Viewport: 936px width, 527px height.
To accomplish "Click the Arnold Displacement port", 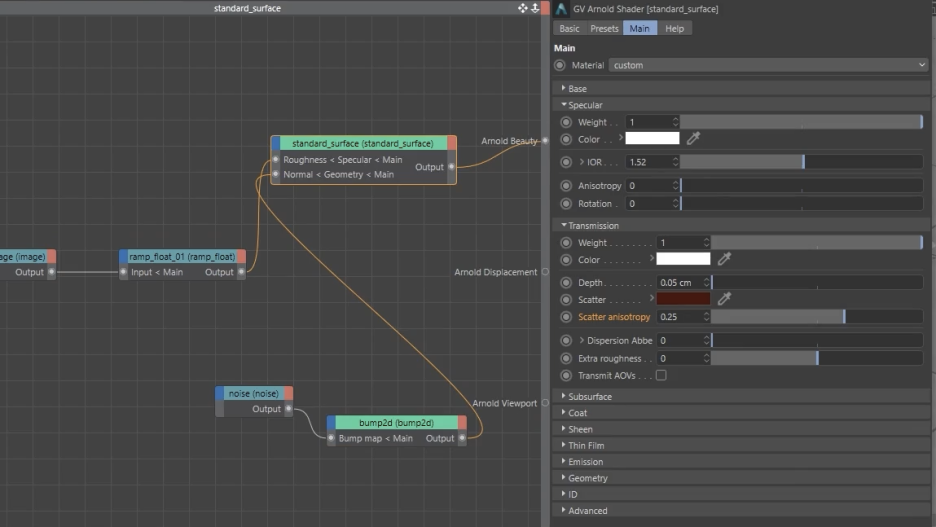I will coord(545,272).
